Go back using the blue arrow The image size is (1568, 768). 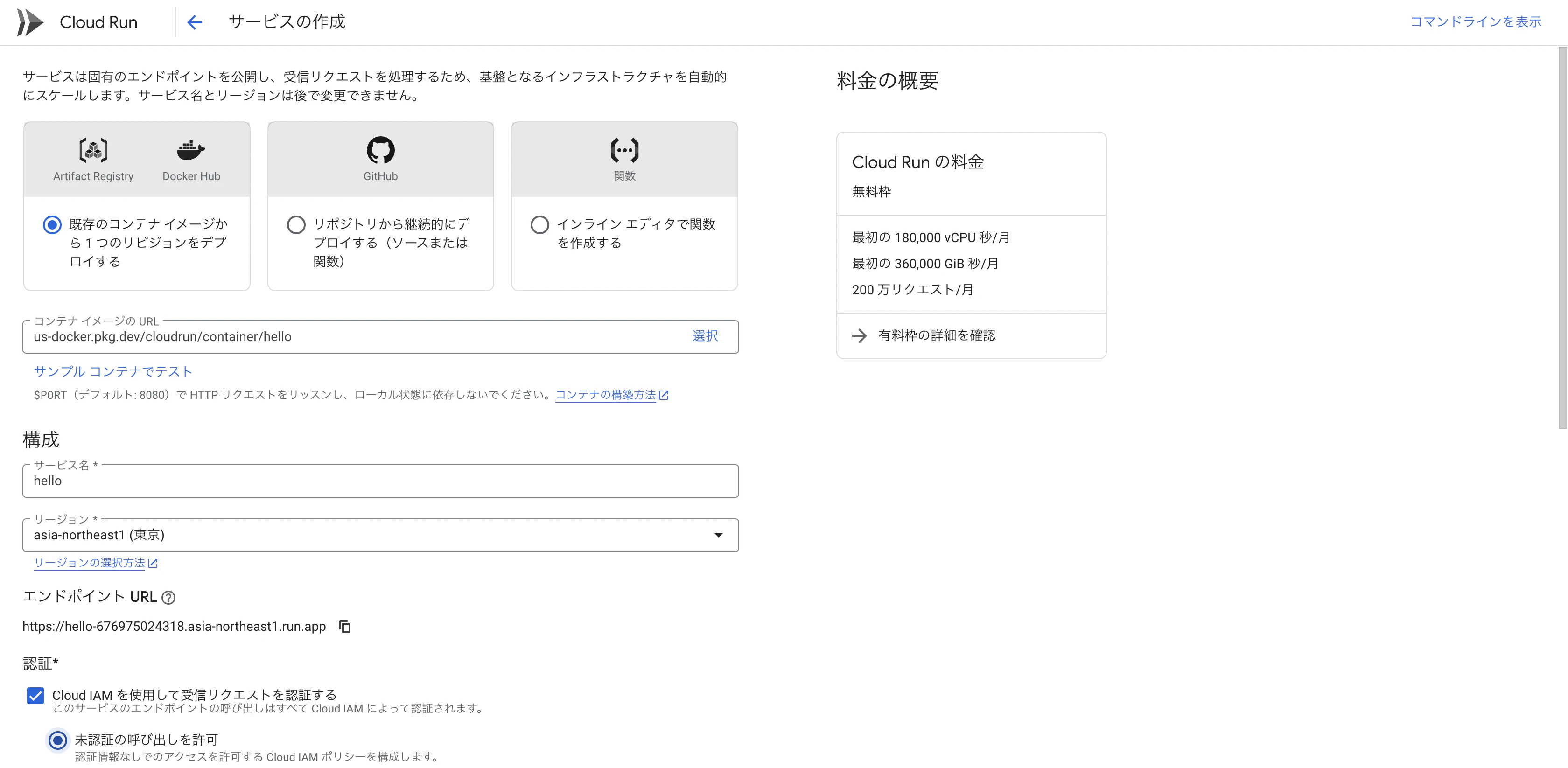194,22
